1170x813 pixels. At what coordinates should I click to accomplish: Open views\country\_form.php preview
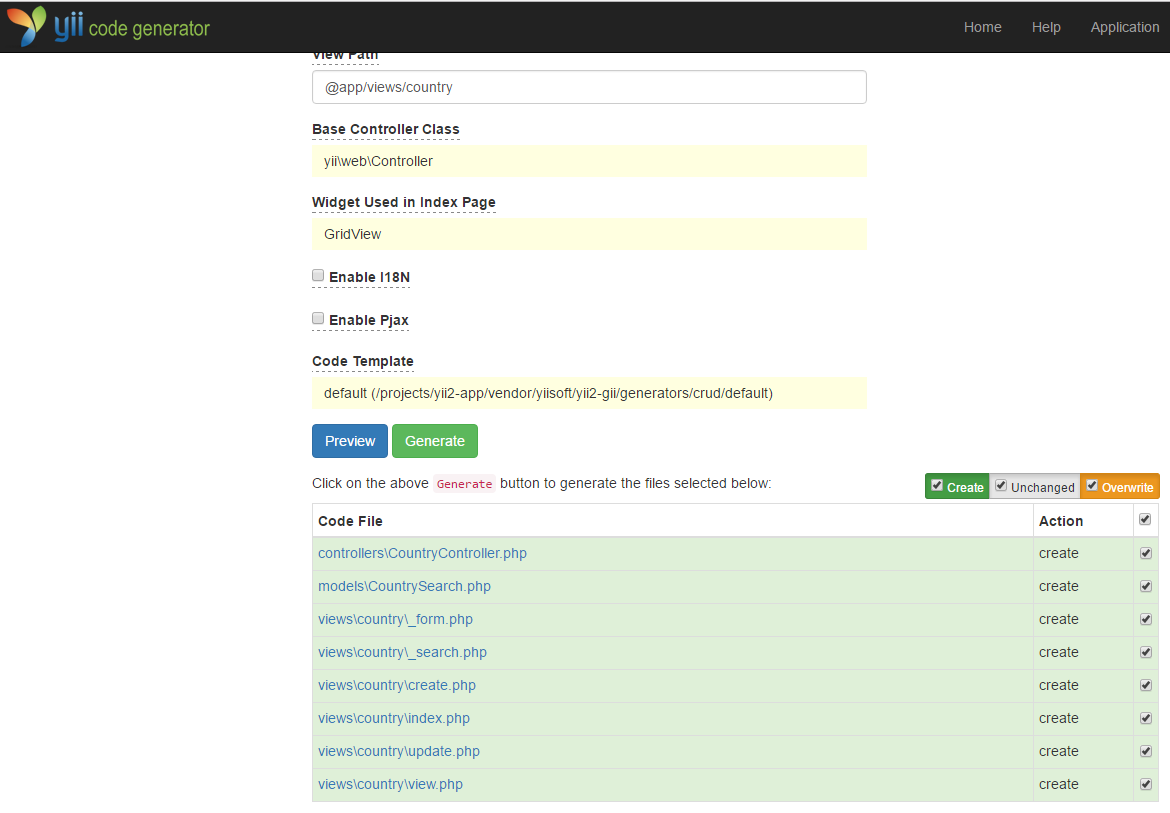pos(396,618)
